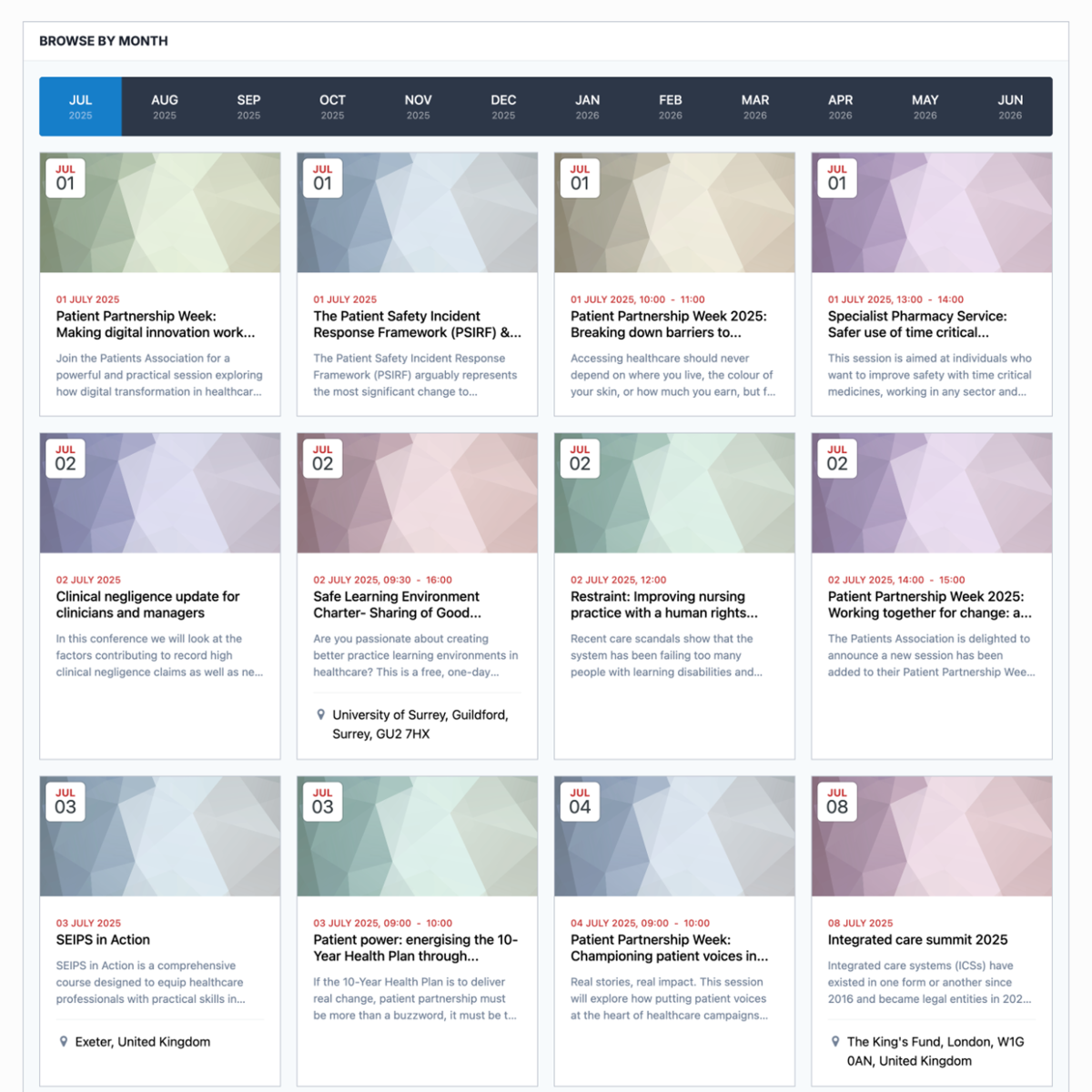1092x1092 pixels.
Task: Switch to the AUG 2025 month tab
Action: pos(165,106)
